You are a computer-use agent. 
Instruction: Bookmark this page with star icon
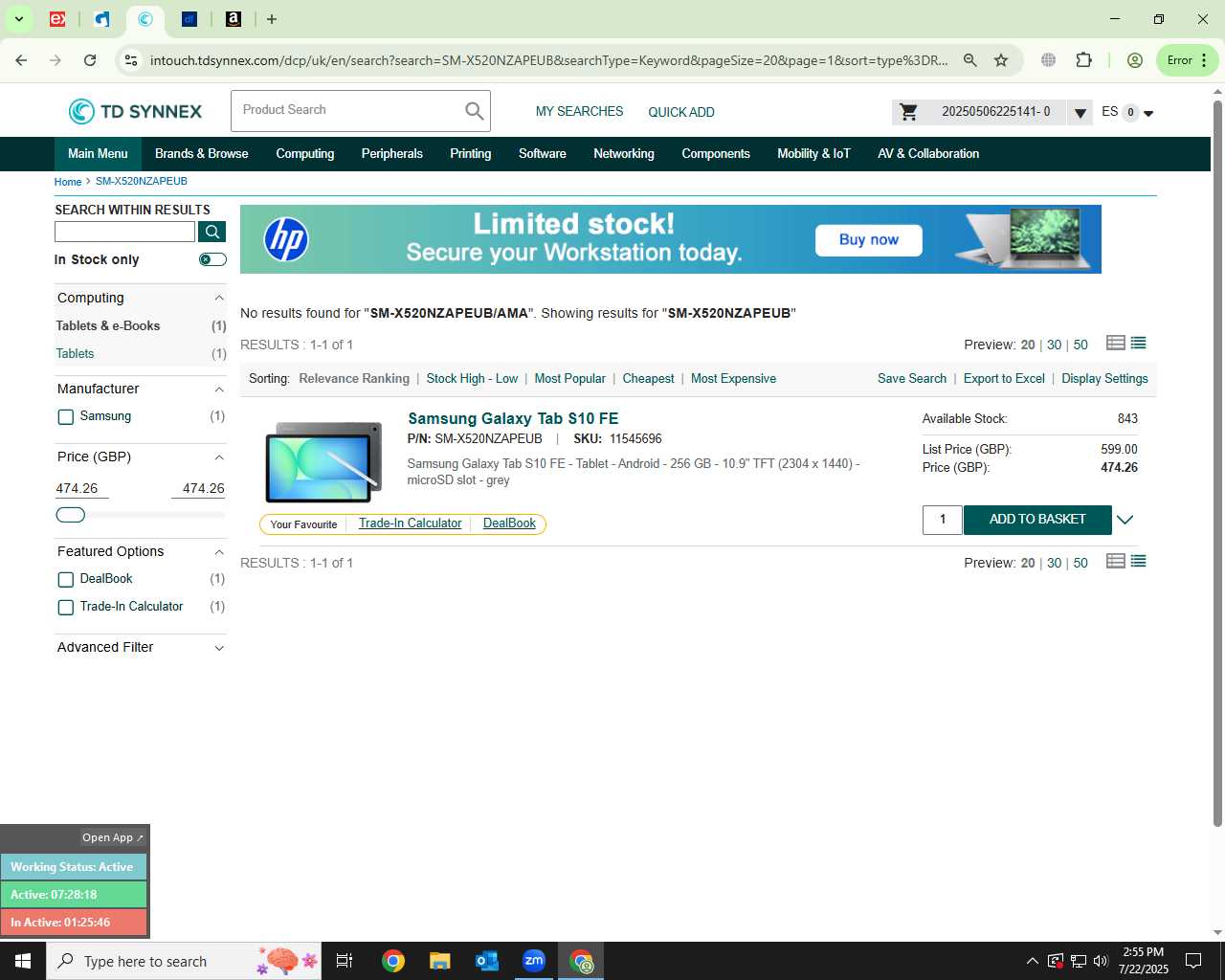tap(1001, 60)
